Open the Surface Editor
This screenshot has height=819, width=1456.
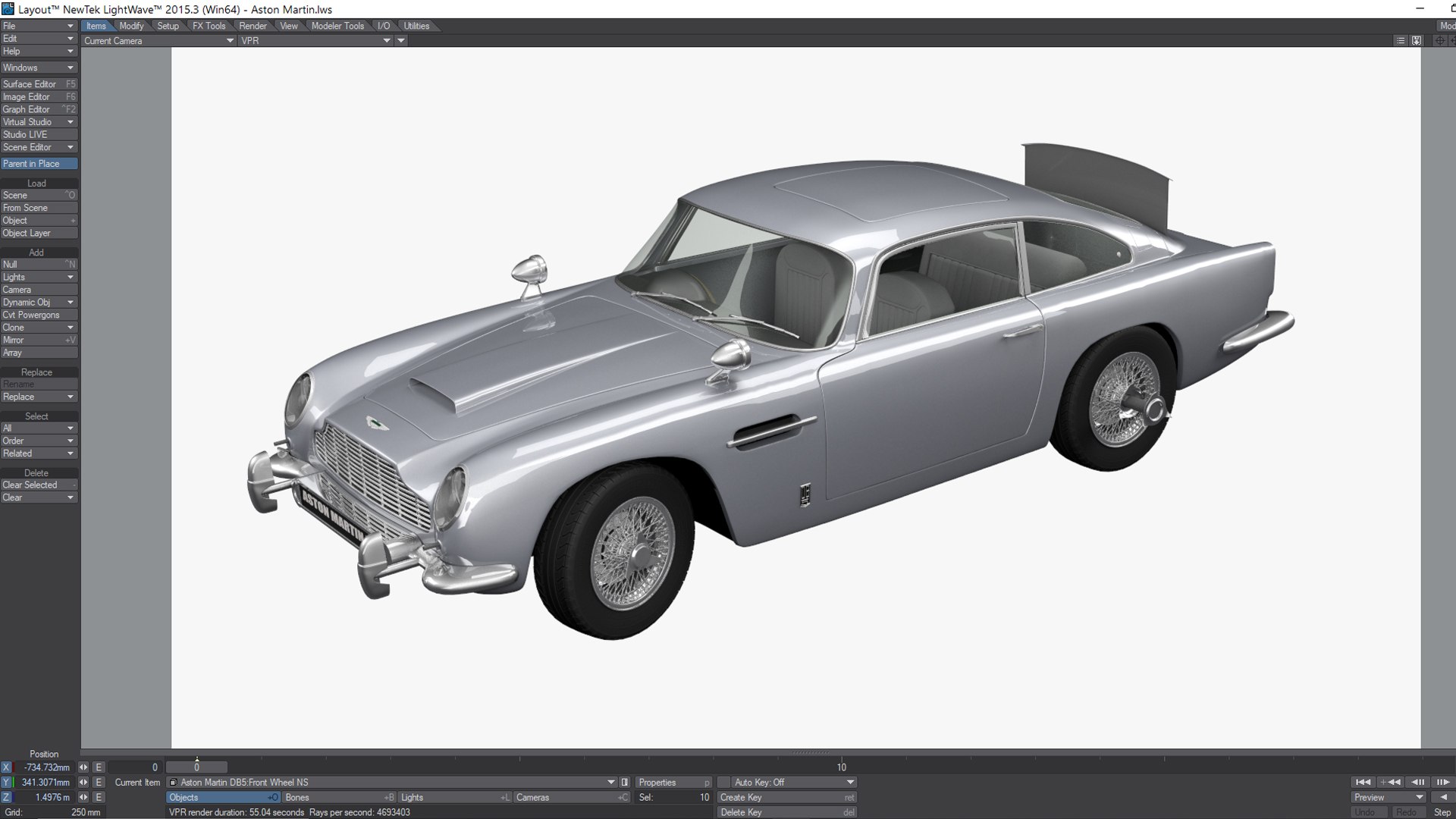39,84
